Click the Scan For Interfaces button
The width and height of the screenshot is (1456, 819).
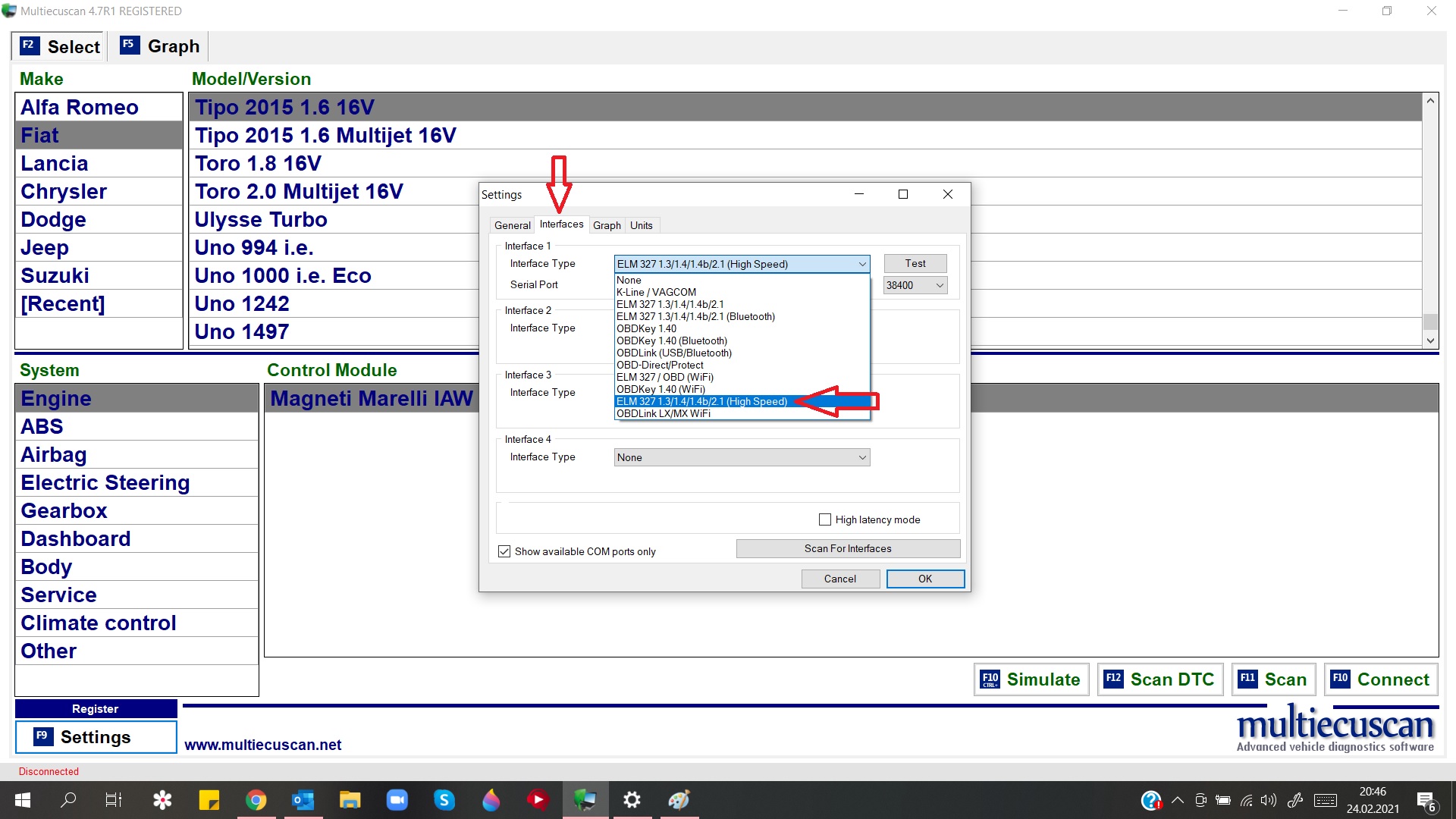[848, 548]
